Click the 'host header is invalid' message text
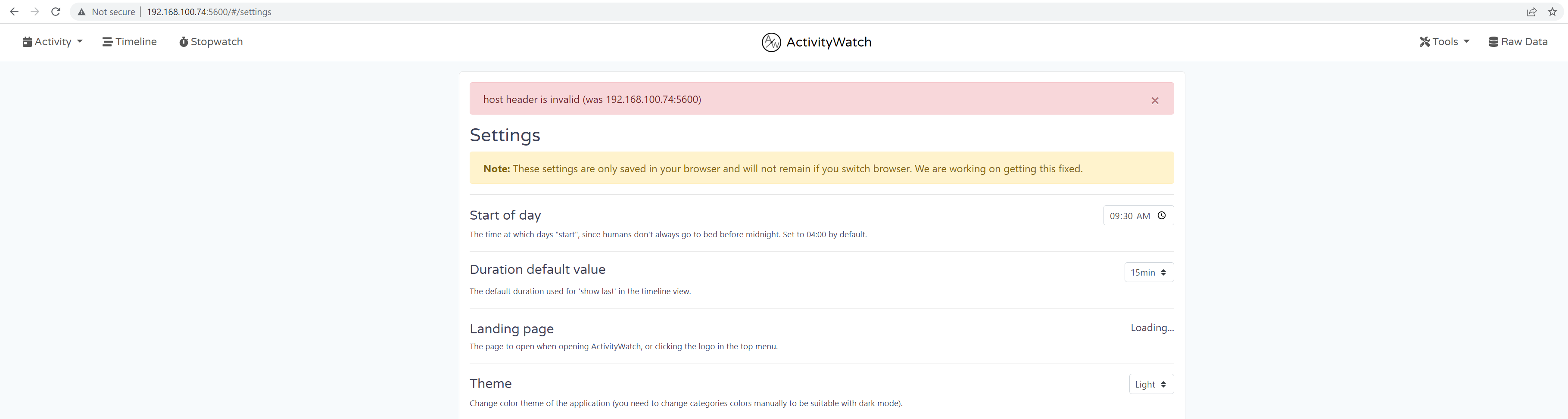1568x419 pixels. (x=592, y=99)
